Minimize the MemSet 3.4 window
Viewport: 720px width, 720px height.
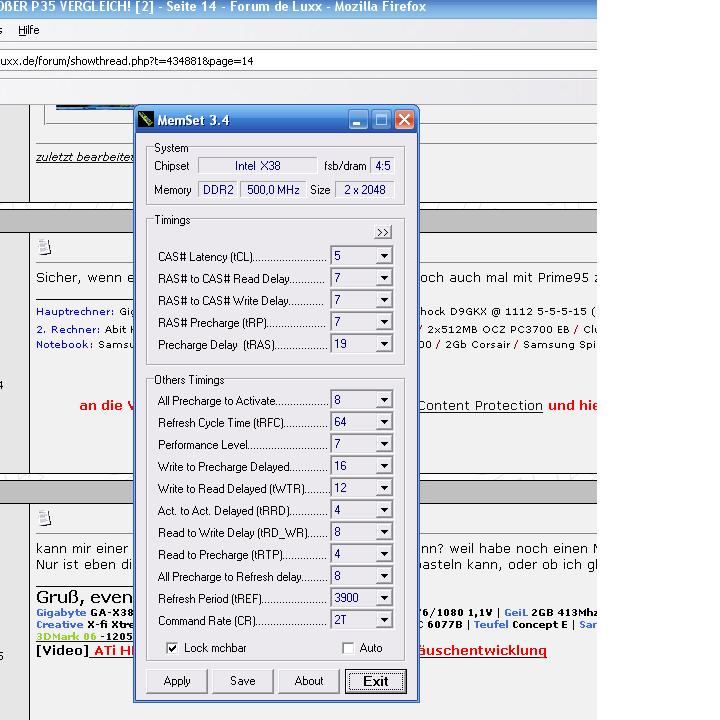click(x=358, y=120)
